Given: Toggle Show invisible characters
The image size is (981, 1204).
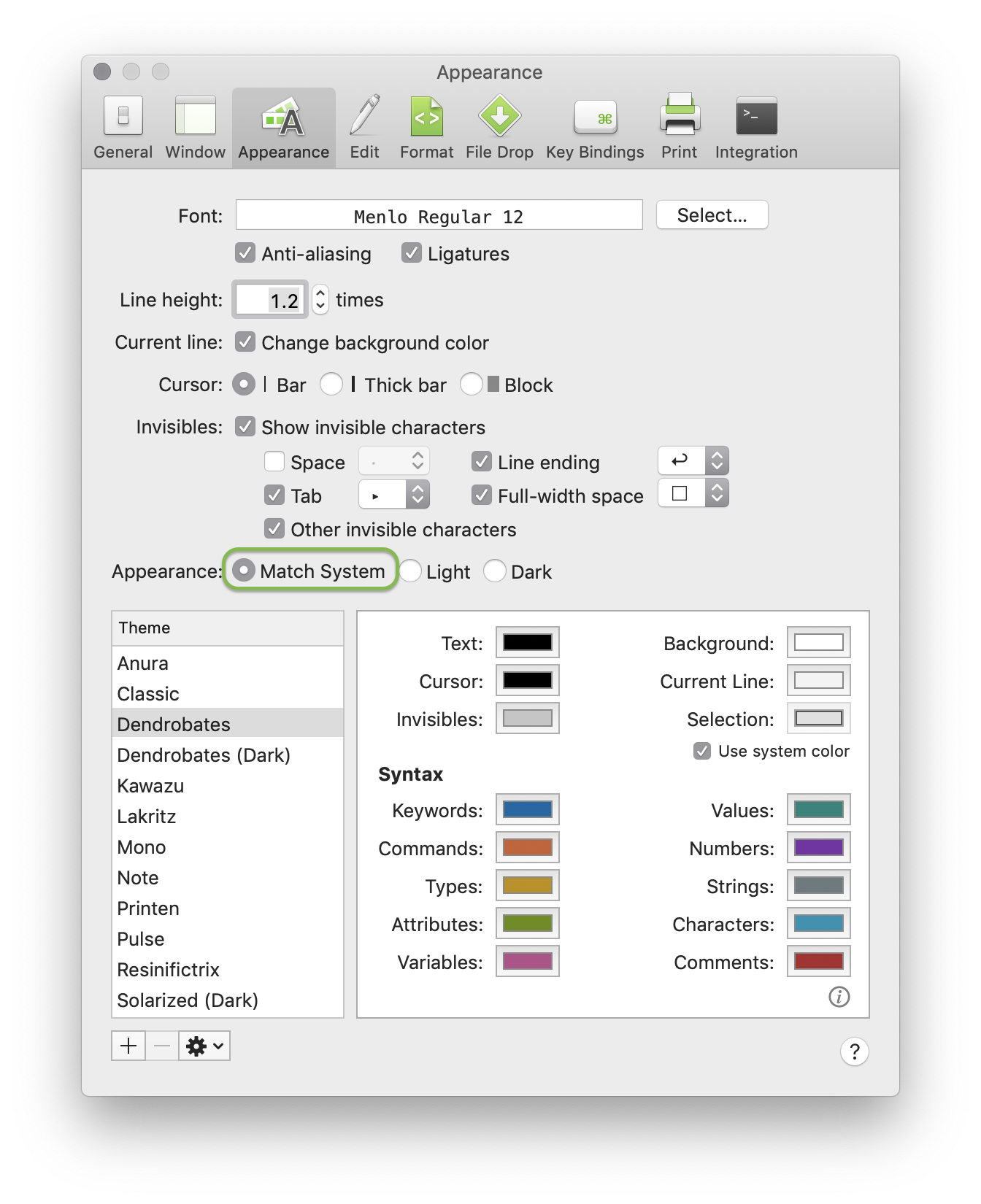Looking at the screenshot, I should pos(245,427).
